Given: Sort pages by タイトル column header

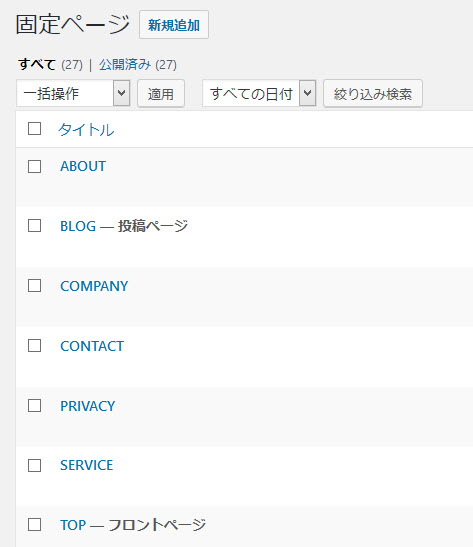Looking at the screenshot, I should [86, 129].
